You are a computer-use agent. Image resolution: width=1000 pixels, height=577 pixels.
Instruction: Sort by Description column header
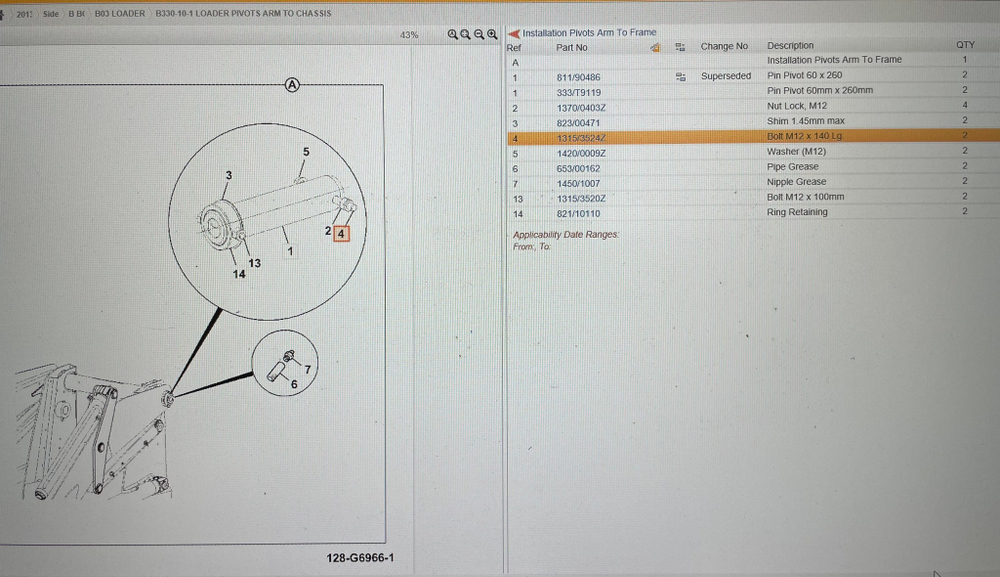790,46
